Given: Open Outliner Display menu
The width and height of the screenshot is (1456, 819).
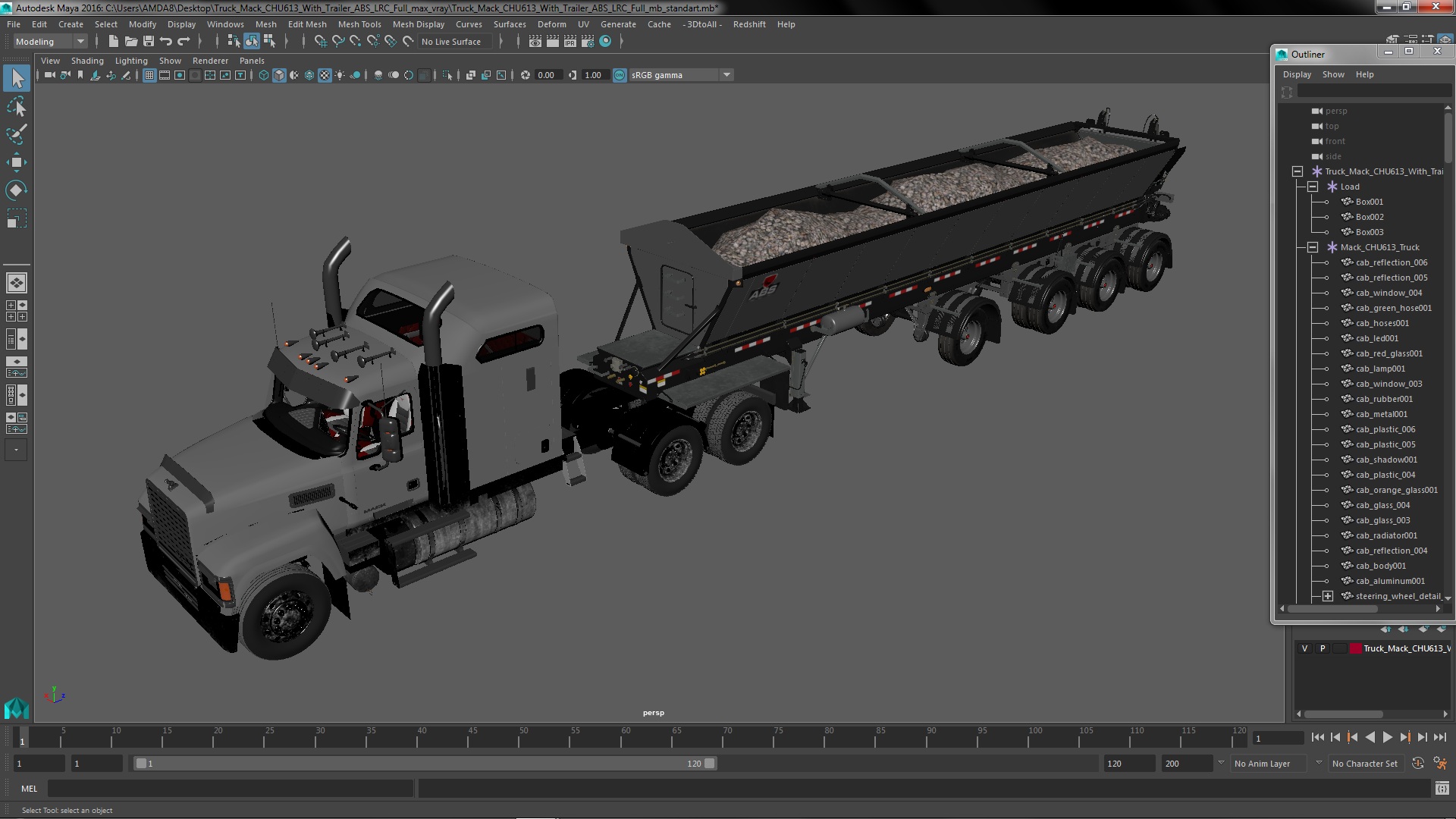Looking at the screenshot, I should coord(1297,74).
